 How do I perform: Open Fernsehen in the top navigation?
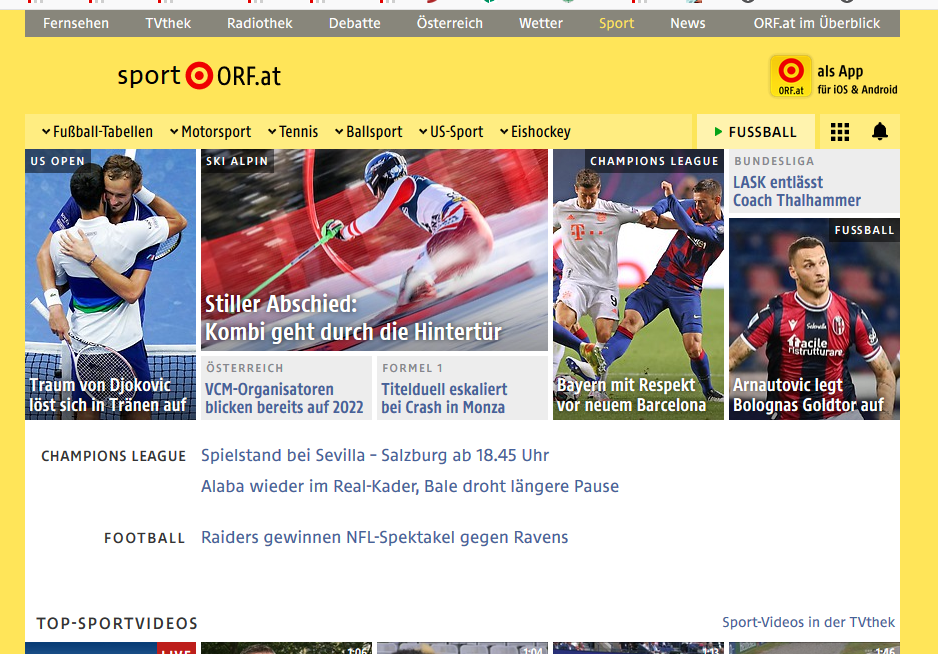pyautogui.click(x=76, y=23)
